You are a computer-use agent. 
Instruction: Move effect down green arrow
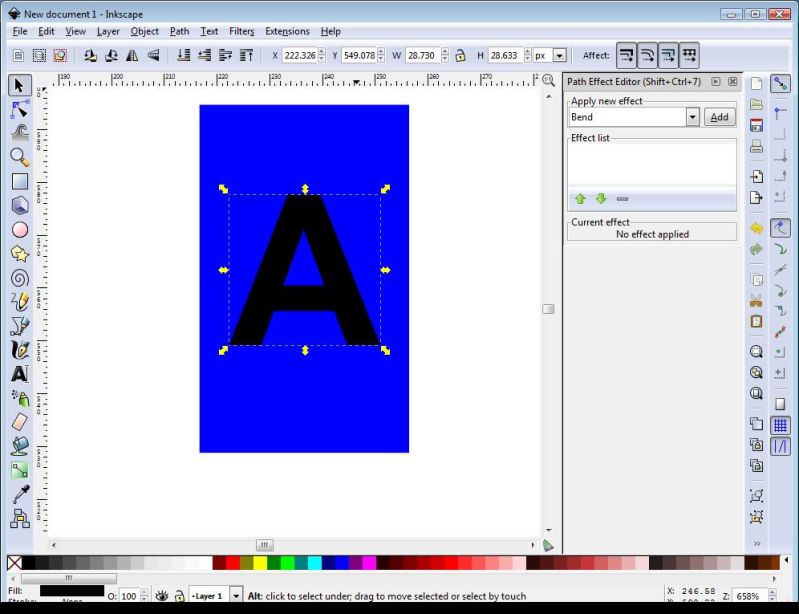click(x=601, y=199)
